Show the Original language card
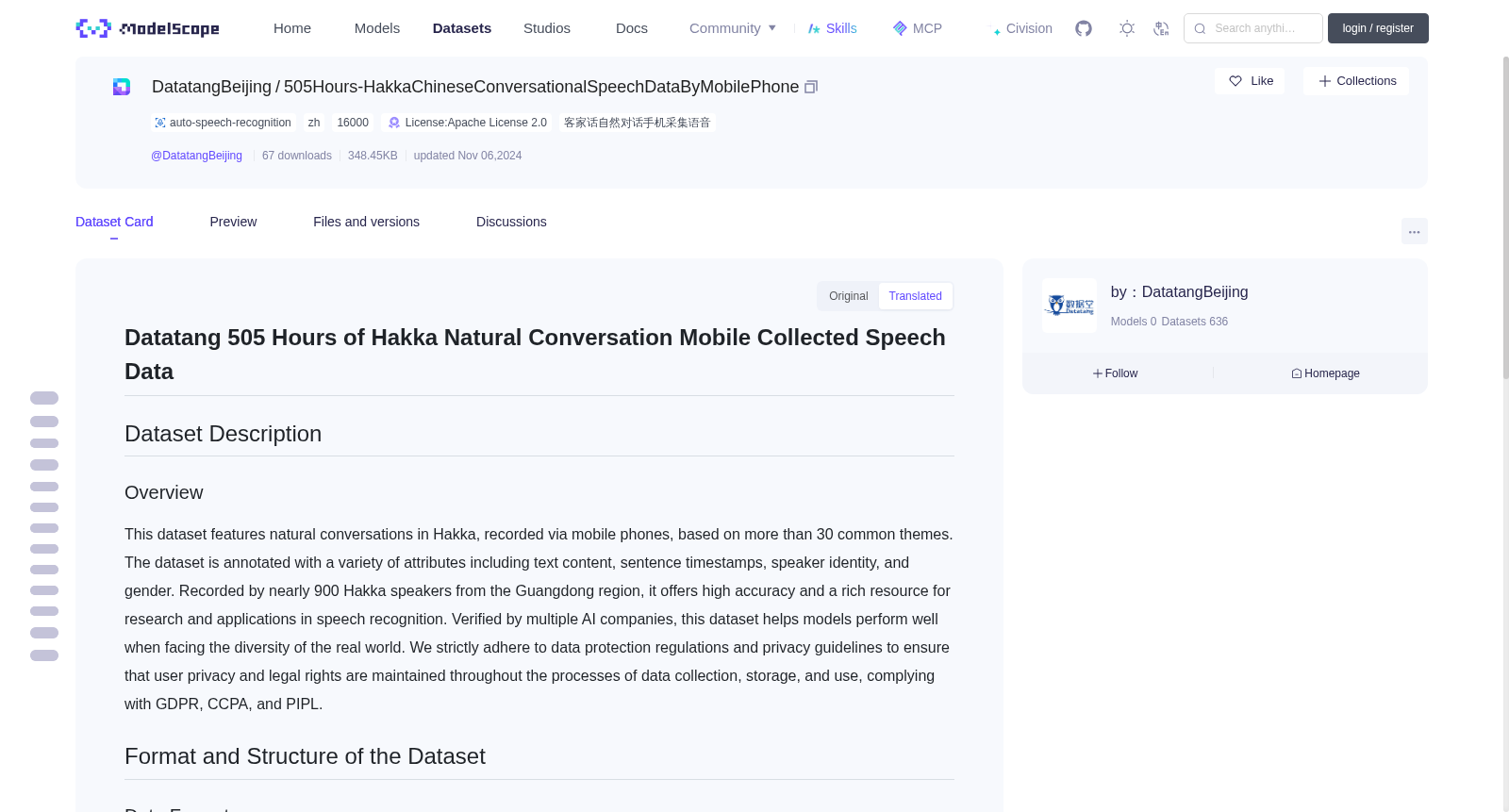1509x812 pixels. pos(848,296)
